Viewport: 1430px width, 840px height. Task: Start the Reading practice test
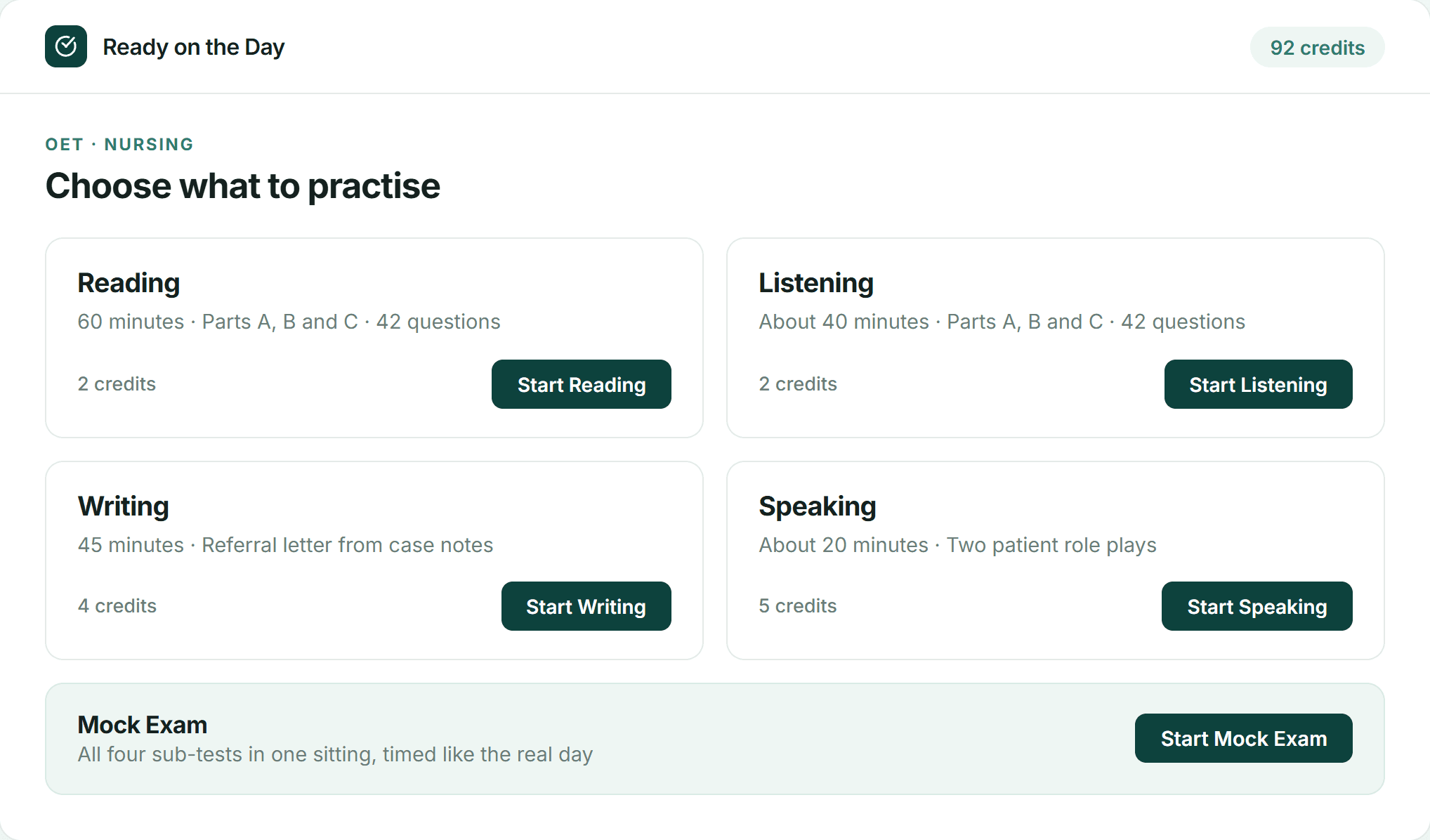(x=581, y=384)
